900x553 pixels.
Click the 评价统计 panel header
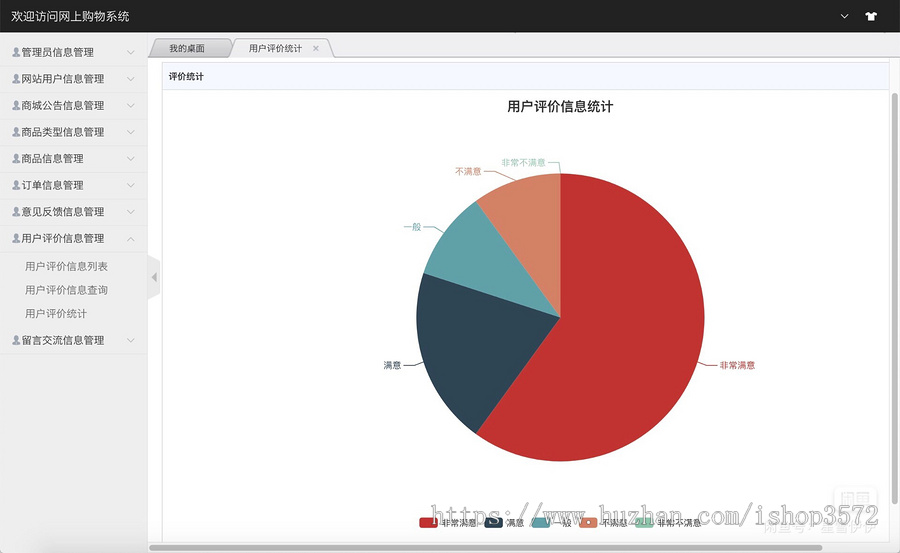[x=525, y=76]
